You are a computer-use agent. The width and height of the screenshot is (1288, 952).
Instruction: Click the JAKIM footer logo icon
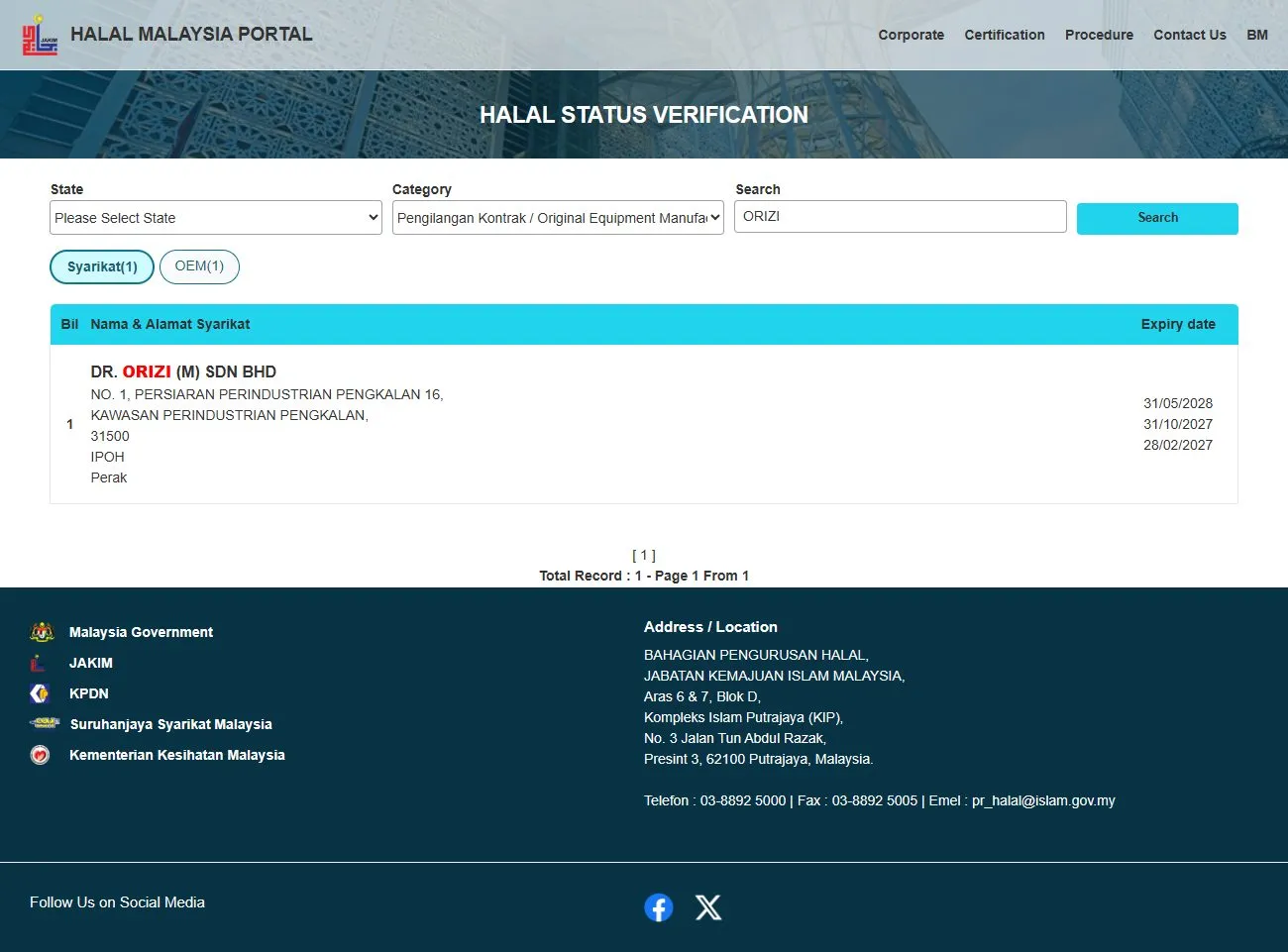point(38,663)
